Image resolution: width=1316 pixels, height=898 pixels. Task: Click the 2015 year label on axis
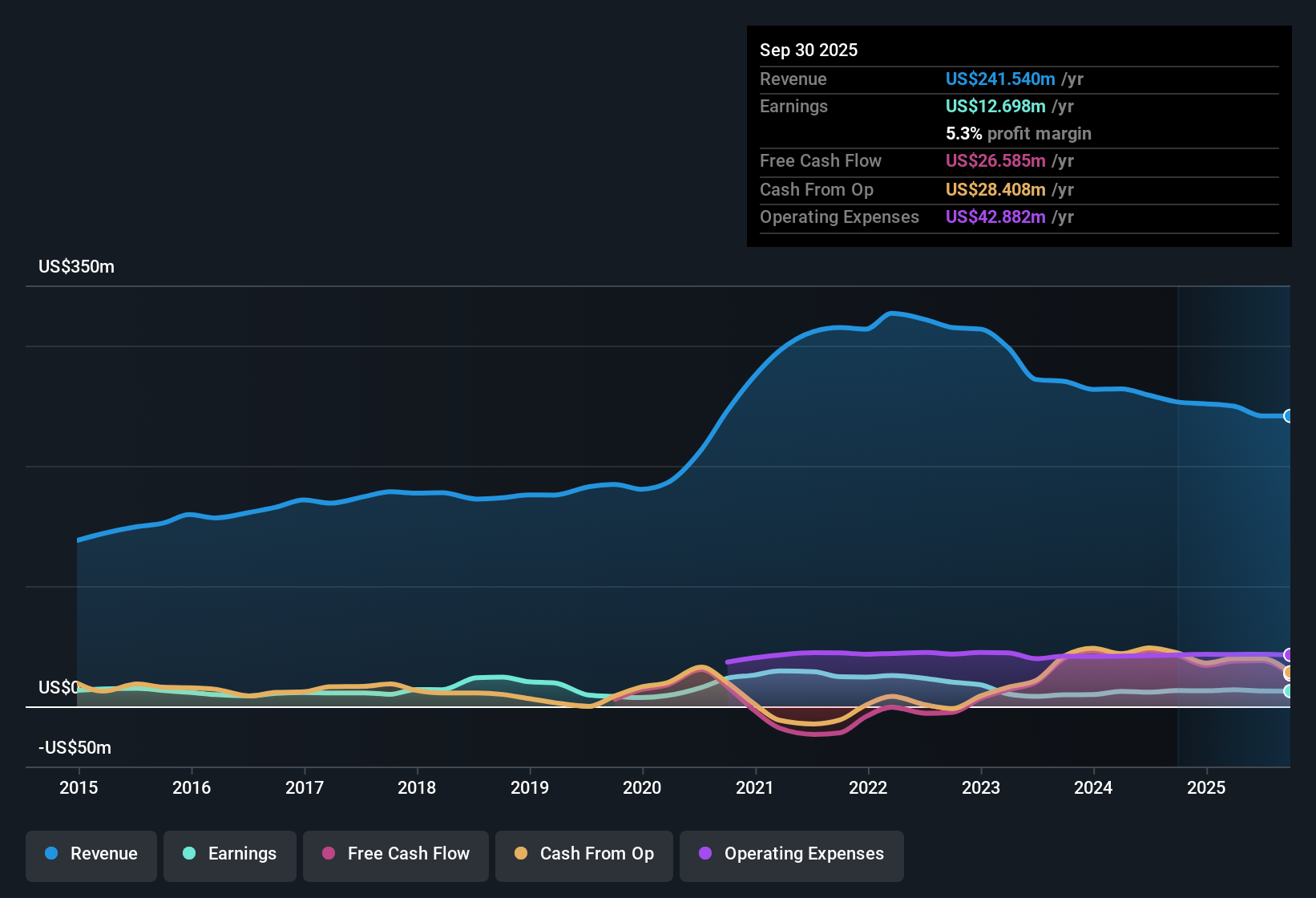[79, 787]
